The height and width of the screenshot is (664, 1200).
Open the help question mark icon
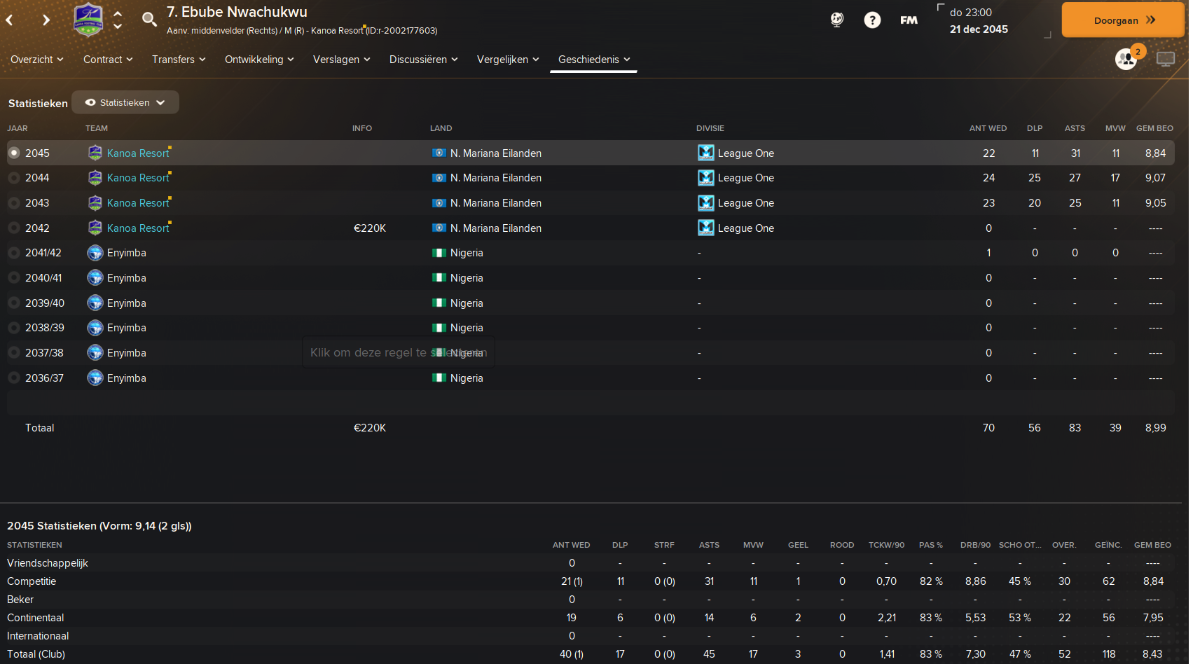tap(872, 19)
